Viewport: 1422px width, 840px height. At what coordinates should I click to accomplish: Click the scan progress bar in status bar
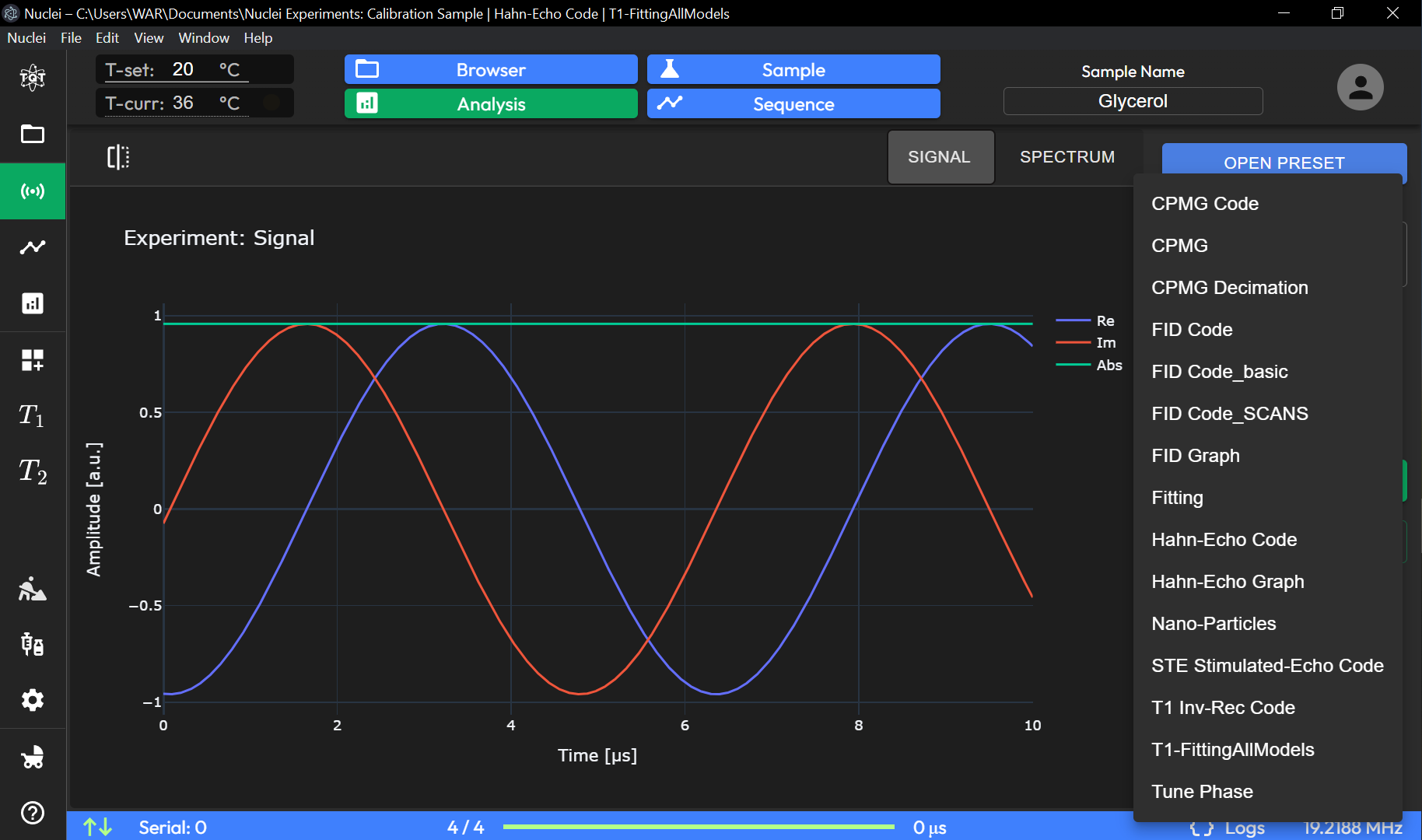(699, 827)
